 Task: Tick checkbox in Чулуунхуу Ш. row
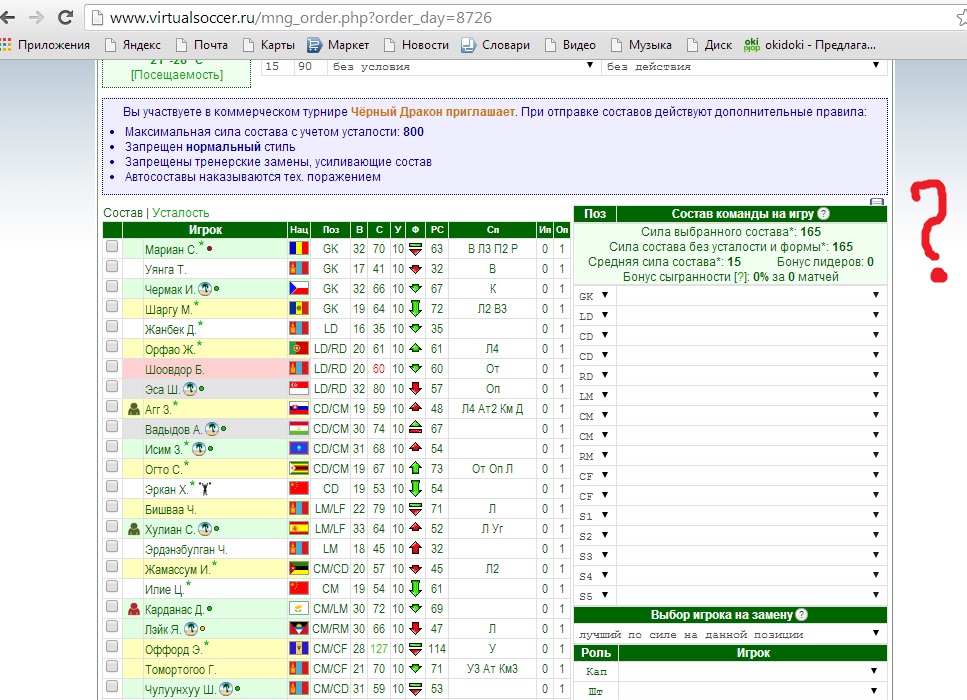(x=112, y=686)
